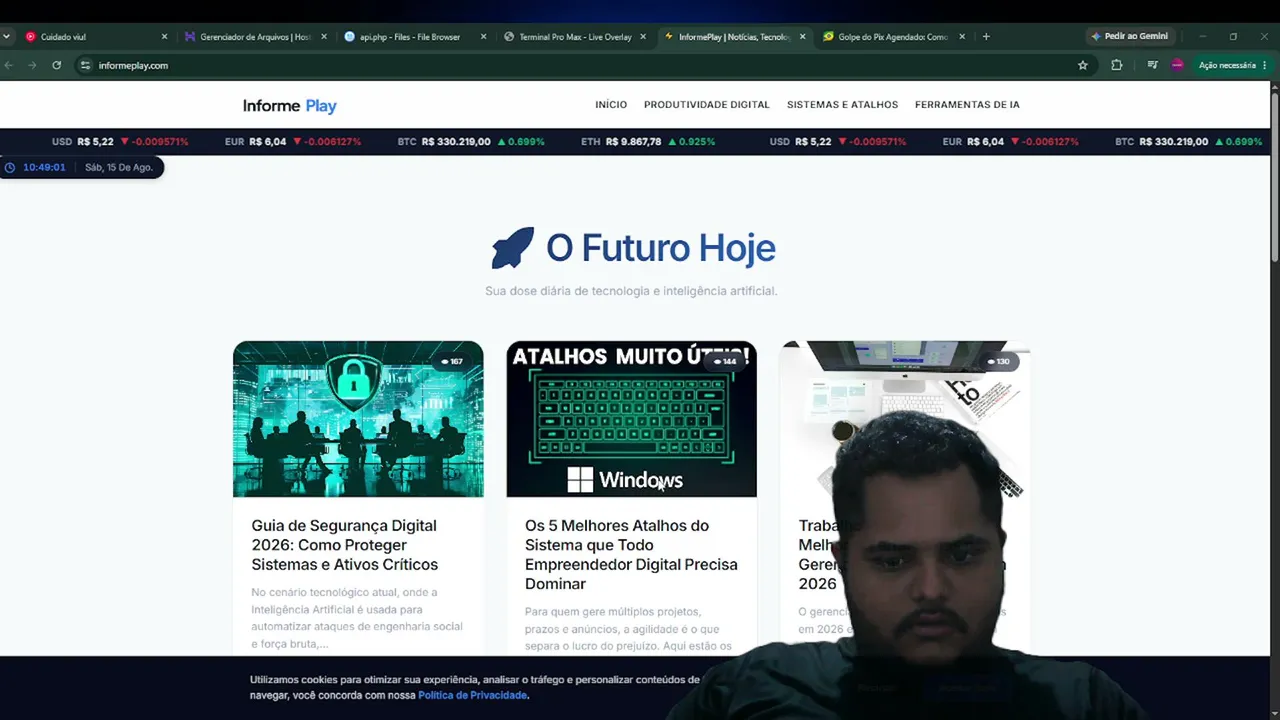Open the INÍCIO menu item
This screenshot has height=720, width=1280.
611,105
